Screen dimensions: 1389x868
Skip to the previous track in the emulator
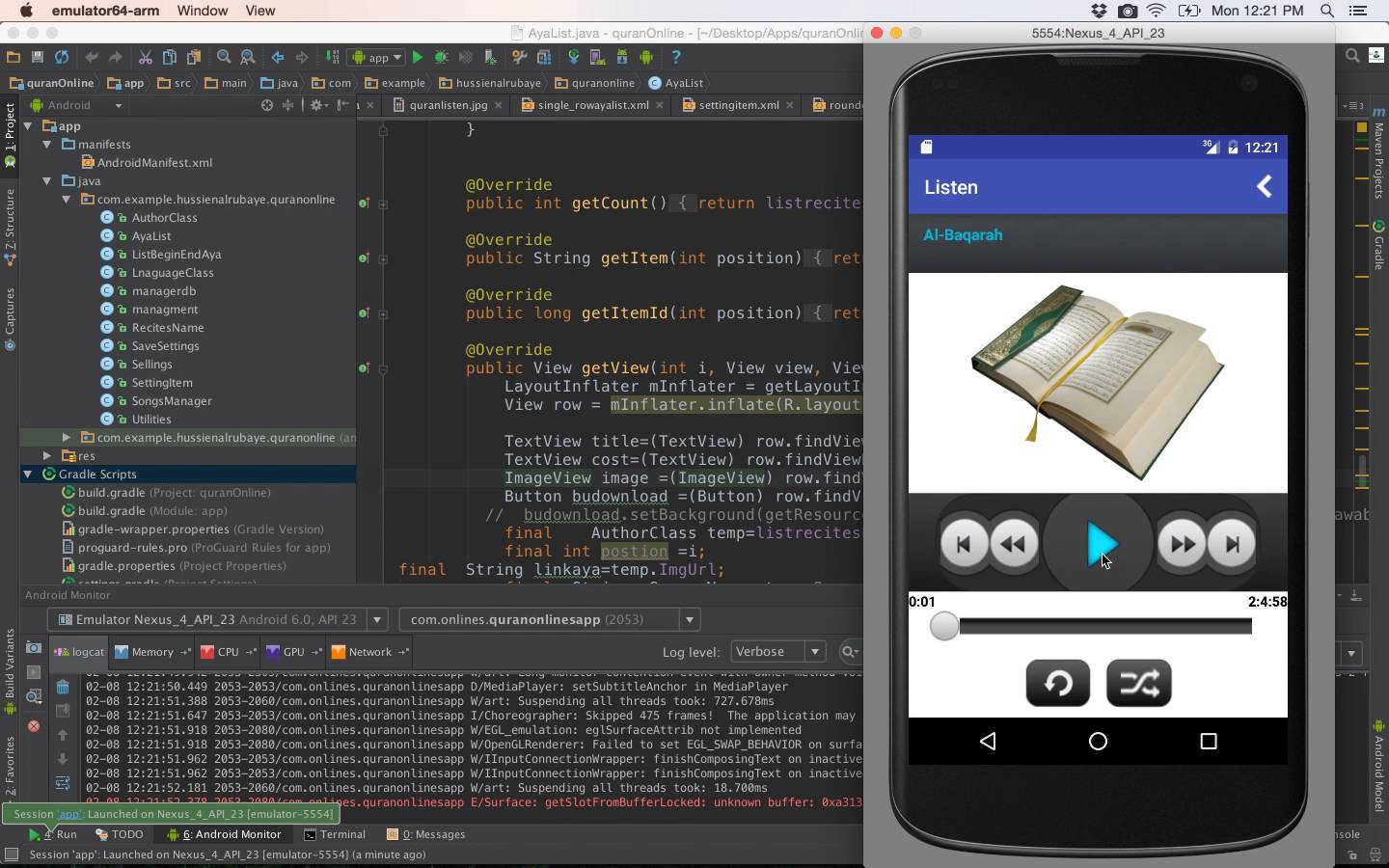[x=964, y=544]
